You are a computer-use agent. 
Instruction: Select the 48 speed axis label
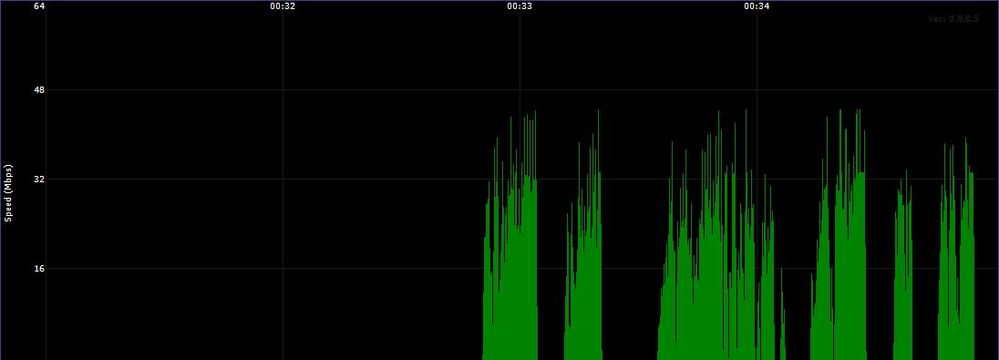[x=40, y=90]
